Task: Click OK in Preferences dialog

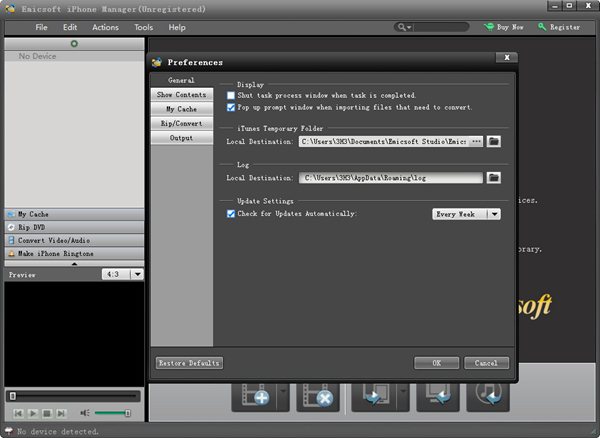Action: [x=437, y=363]
